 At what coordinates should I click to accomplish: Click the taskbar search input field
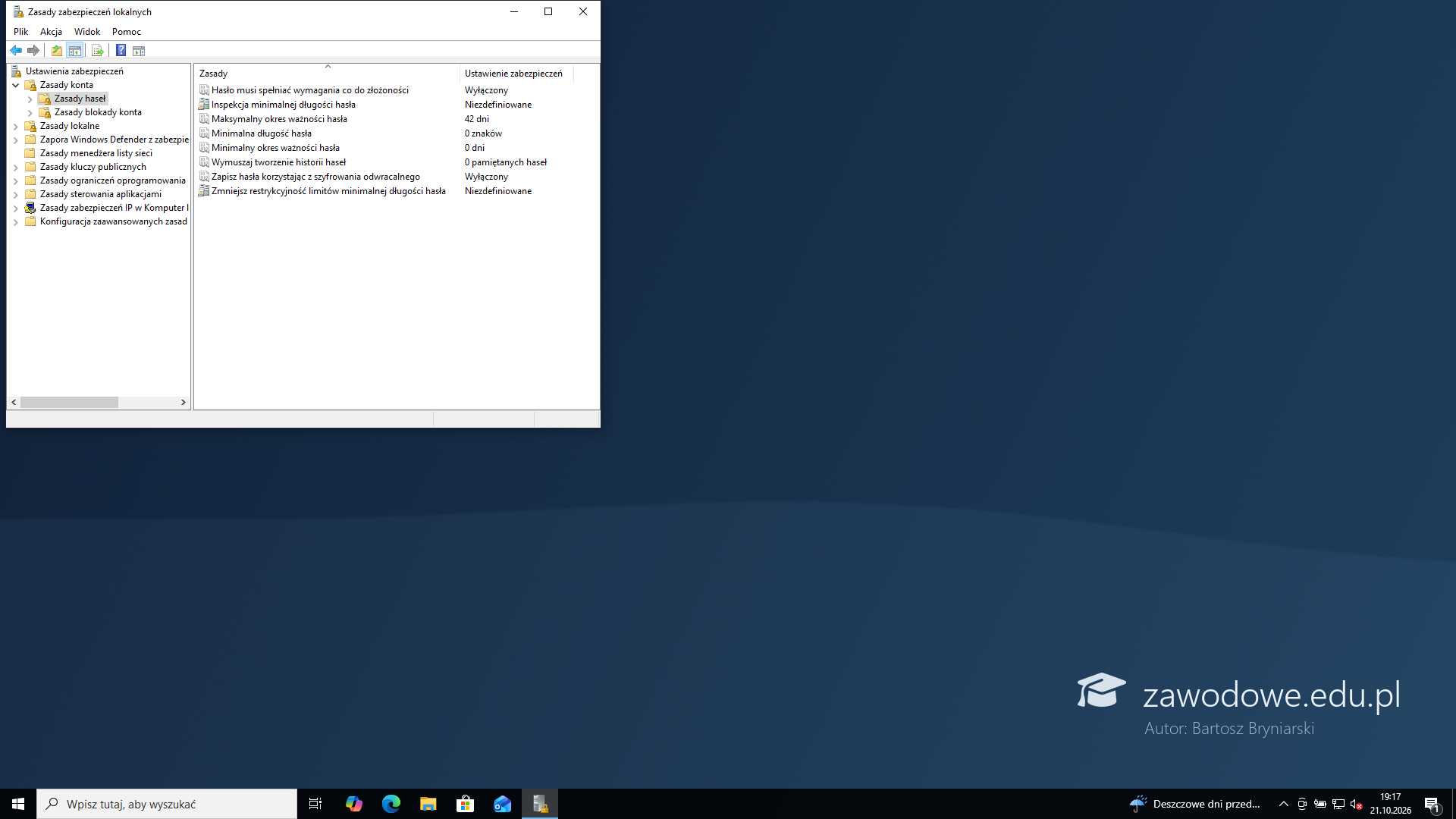coord(167,804)
